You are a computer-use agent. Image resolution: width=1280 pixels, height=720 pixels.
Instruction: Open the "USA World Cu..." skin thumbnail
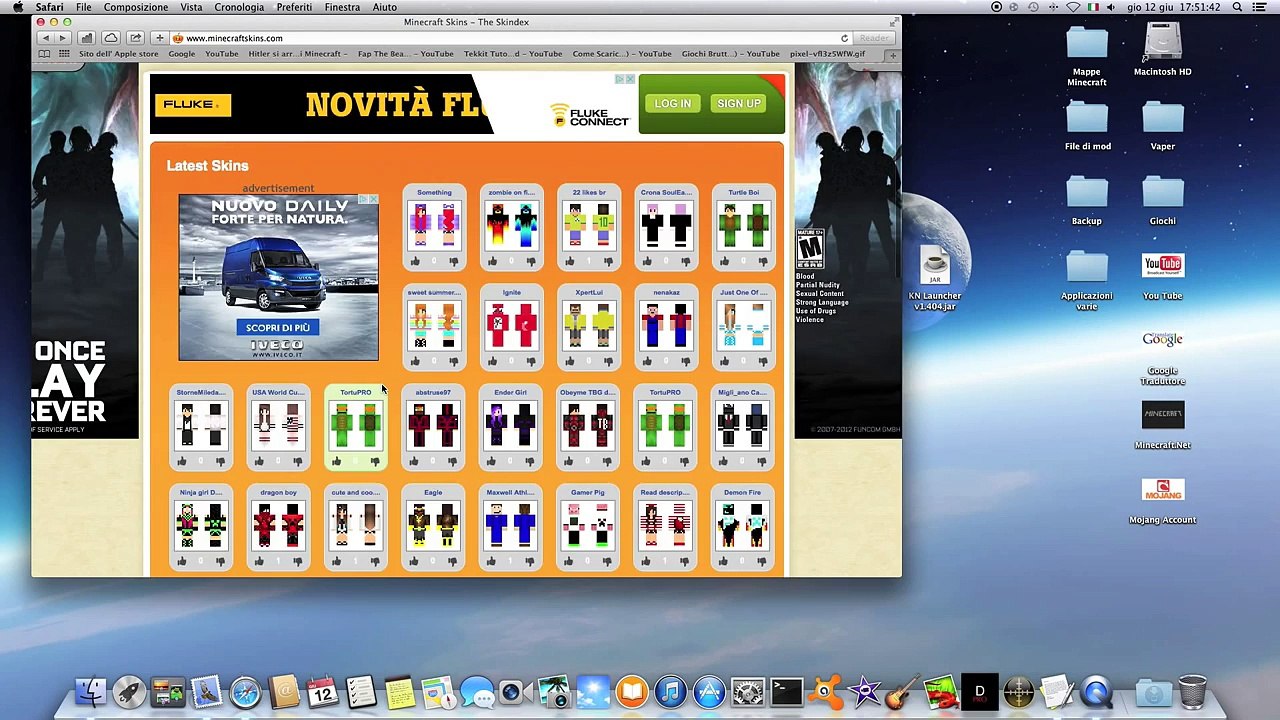pos(278,425)
